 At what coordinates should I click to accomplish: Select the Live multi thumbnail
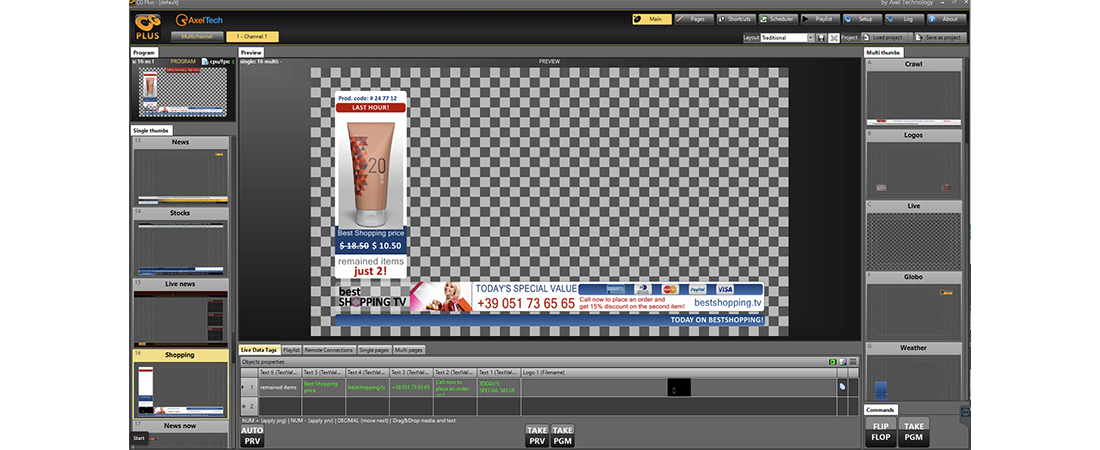click(x=913, y=234)
